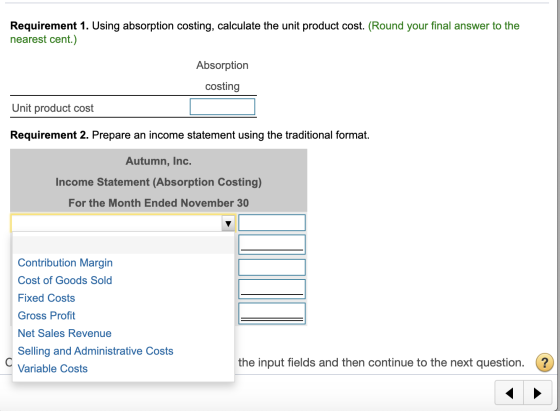
Task: Click the 'Unit product cost' row label
Action: coord(53,108)
